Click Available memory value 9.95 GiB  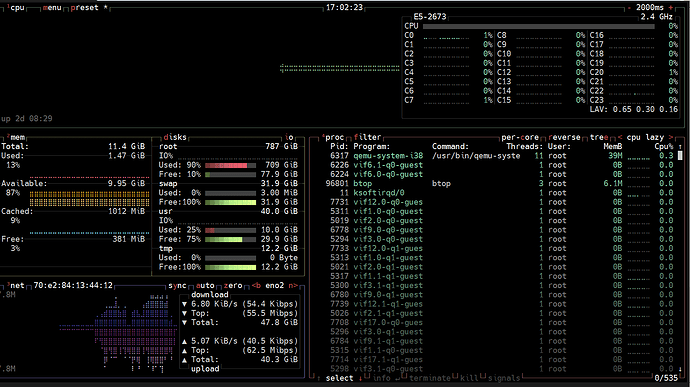click(x=126, y=183)
